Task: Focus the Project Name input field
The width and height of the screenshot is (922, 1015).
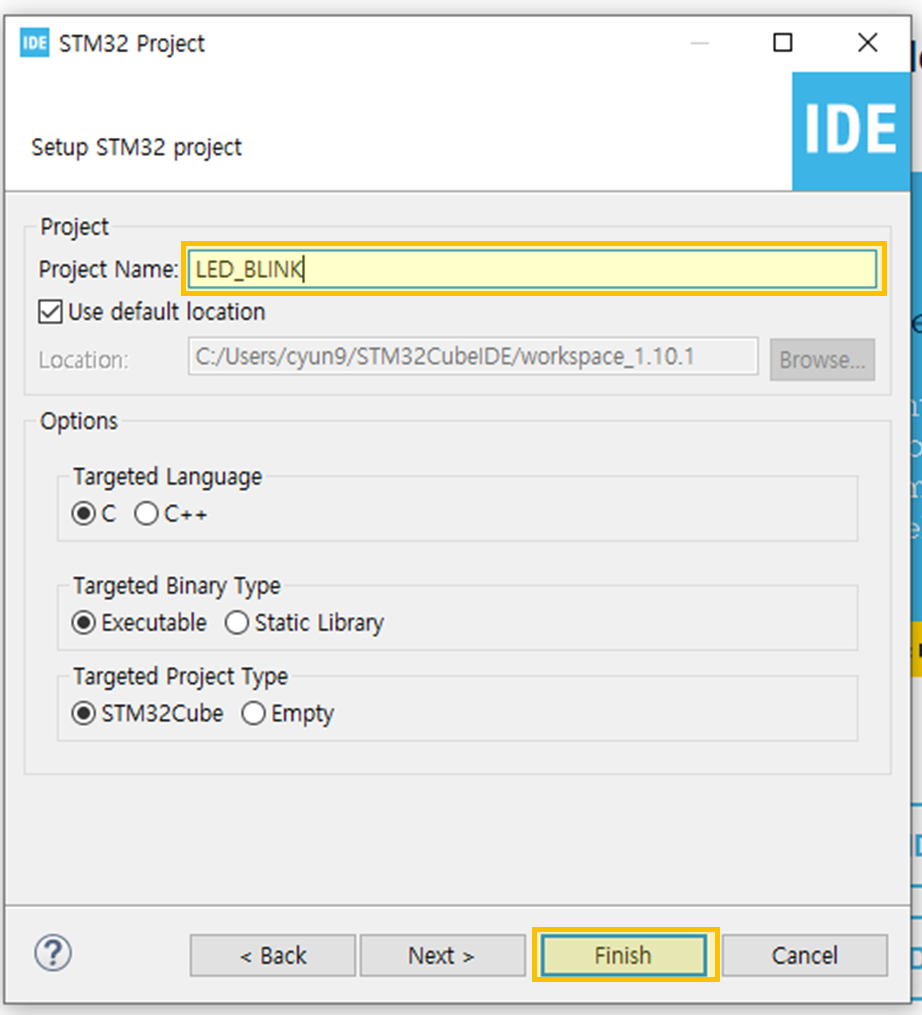Action: pyautogui.click(x=532, y=269)
